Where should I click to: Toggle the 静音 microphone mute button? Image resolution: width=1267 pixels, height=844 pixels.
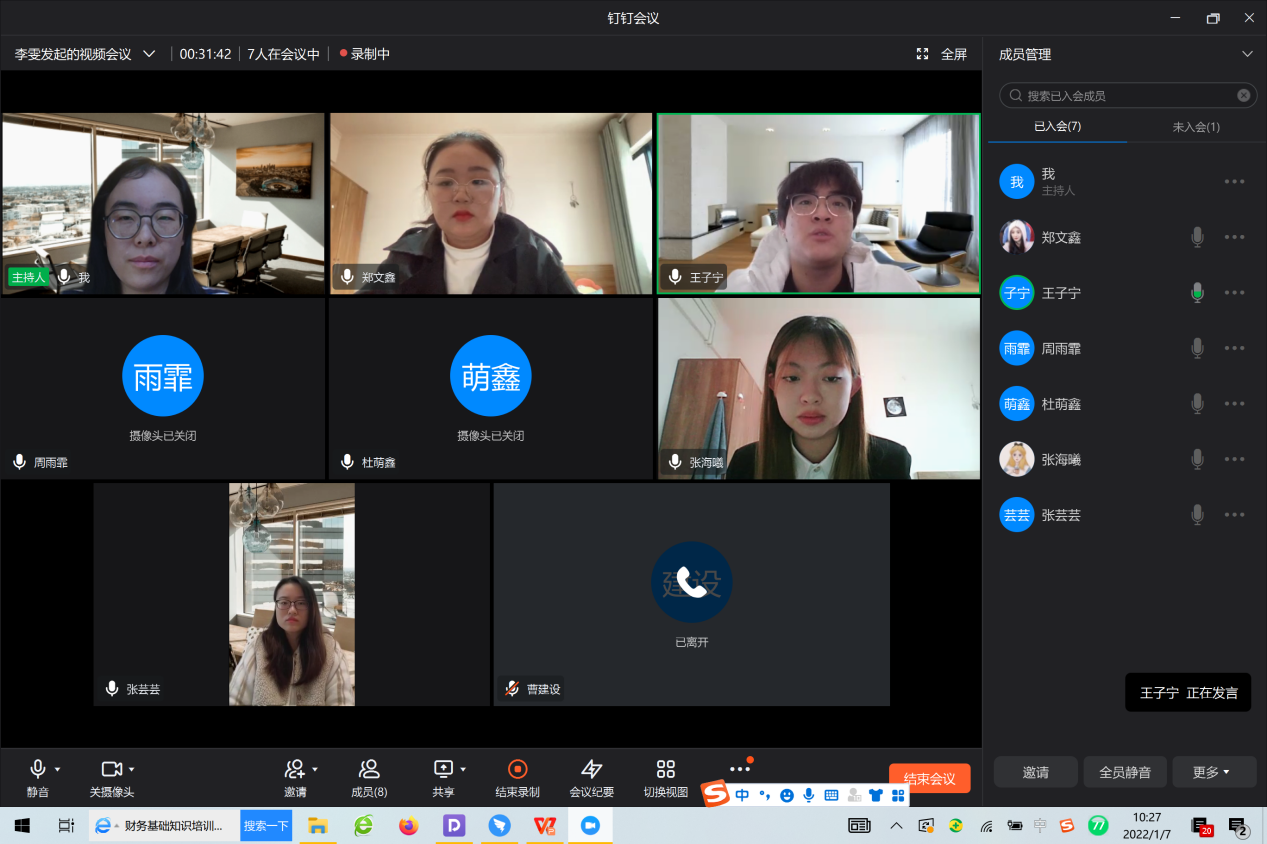click(x=38, y=769)
